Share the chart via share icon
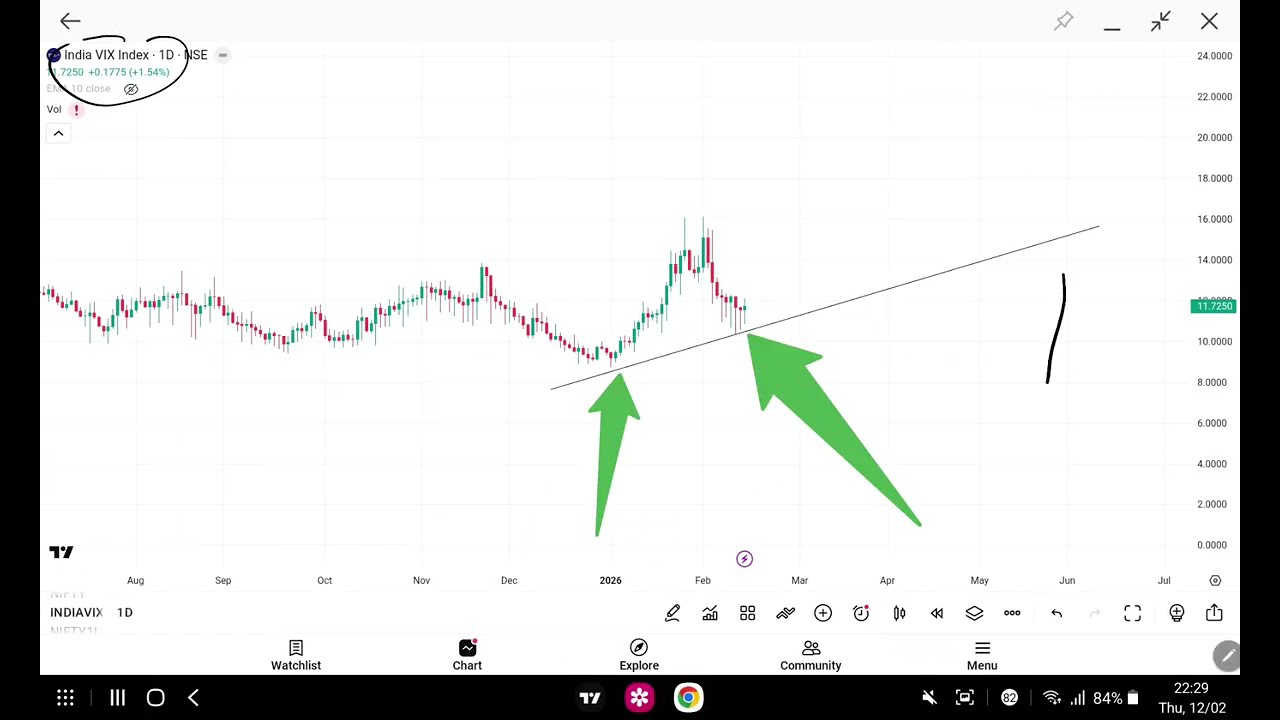Image resolution: width=1280 pixels, height=720 pixels. 1214,613
